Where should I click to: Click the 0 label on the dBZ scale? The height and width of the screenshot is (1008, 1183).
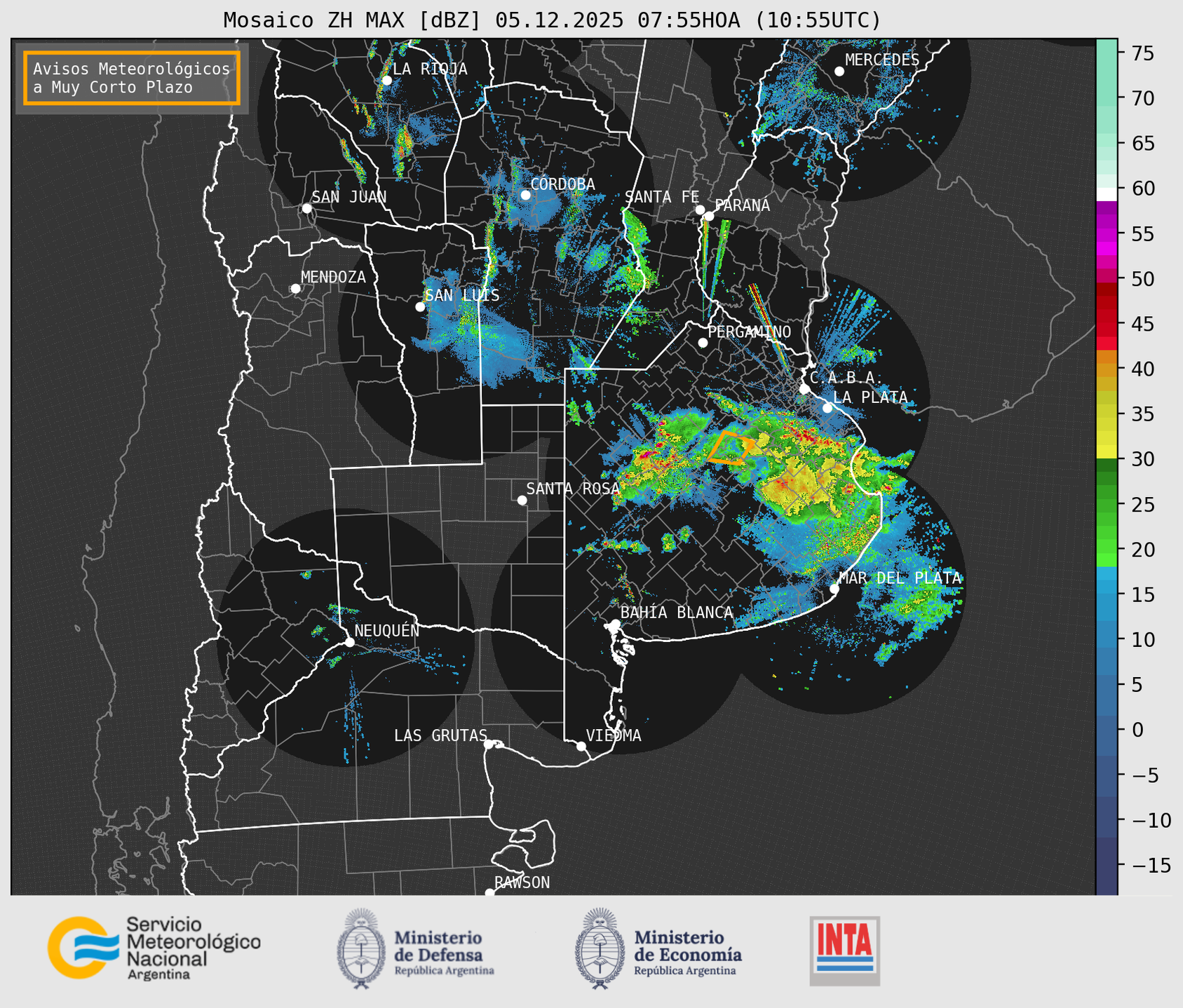point(1137,730)
